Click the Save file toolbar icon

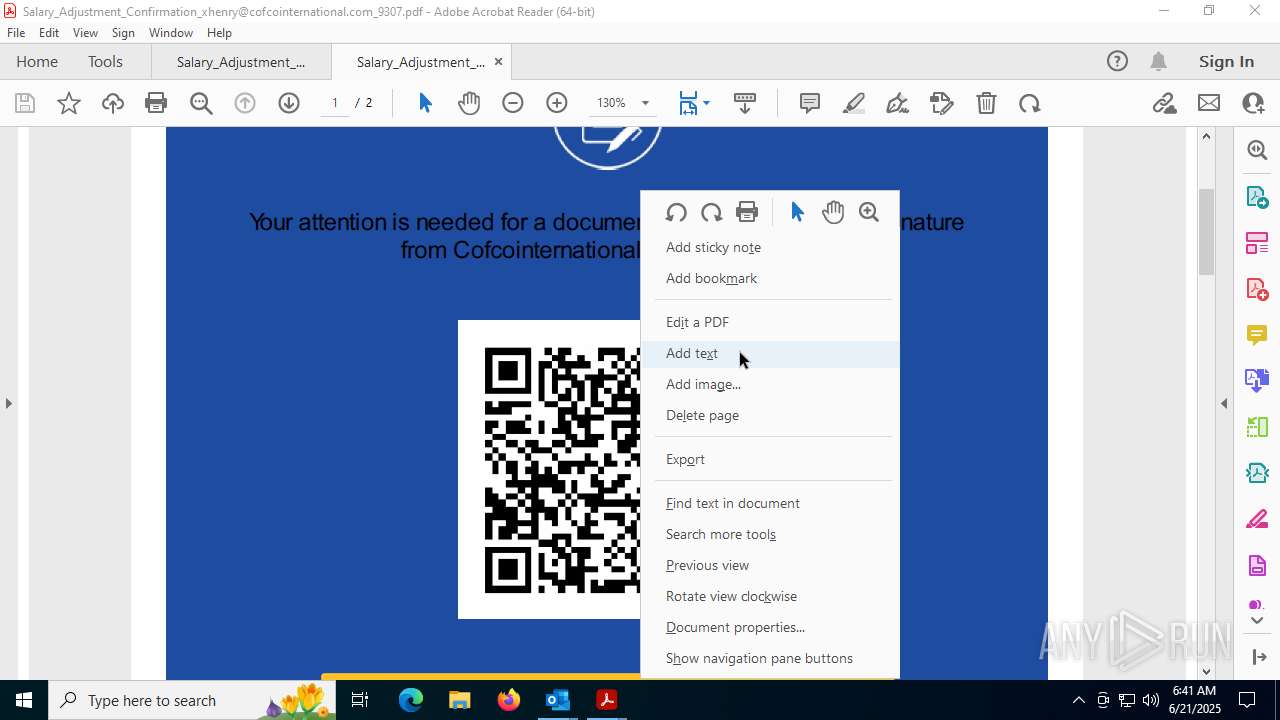click(x=25, y=103)
